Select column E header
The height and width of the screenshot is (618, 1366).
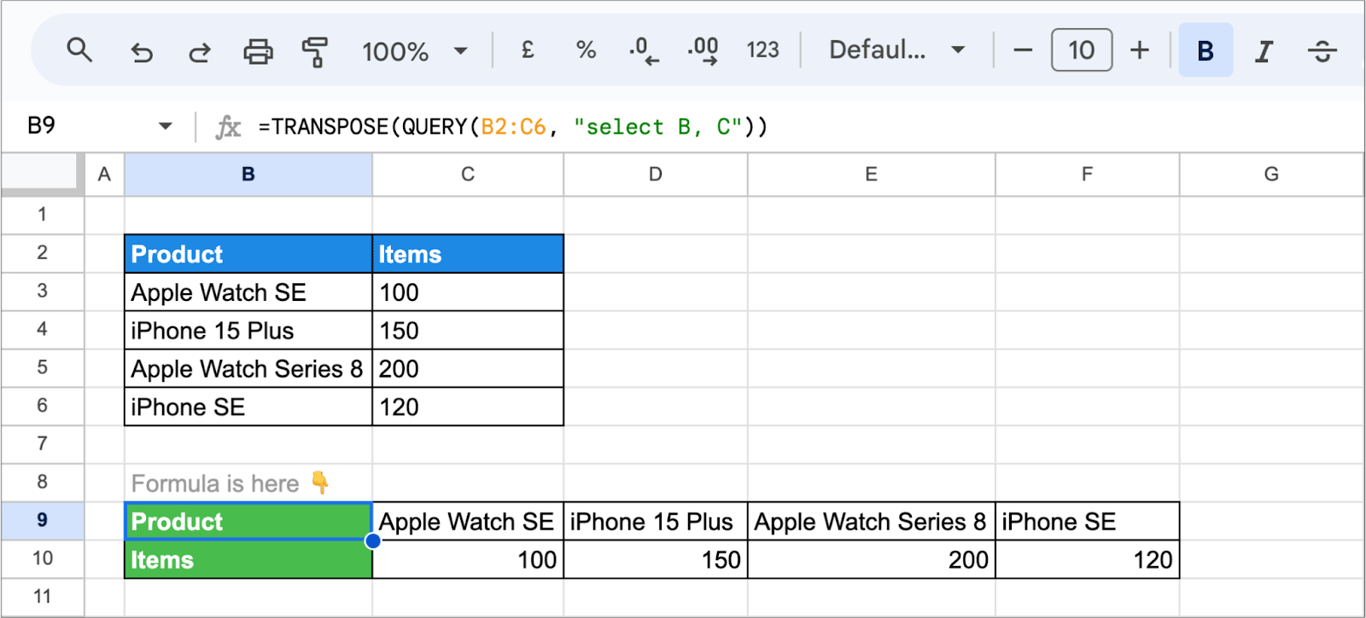pos(871,175)
